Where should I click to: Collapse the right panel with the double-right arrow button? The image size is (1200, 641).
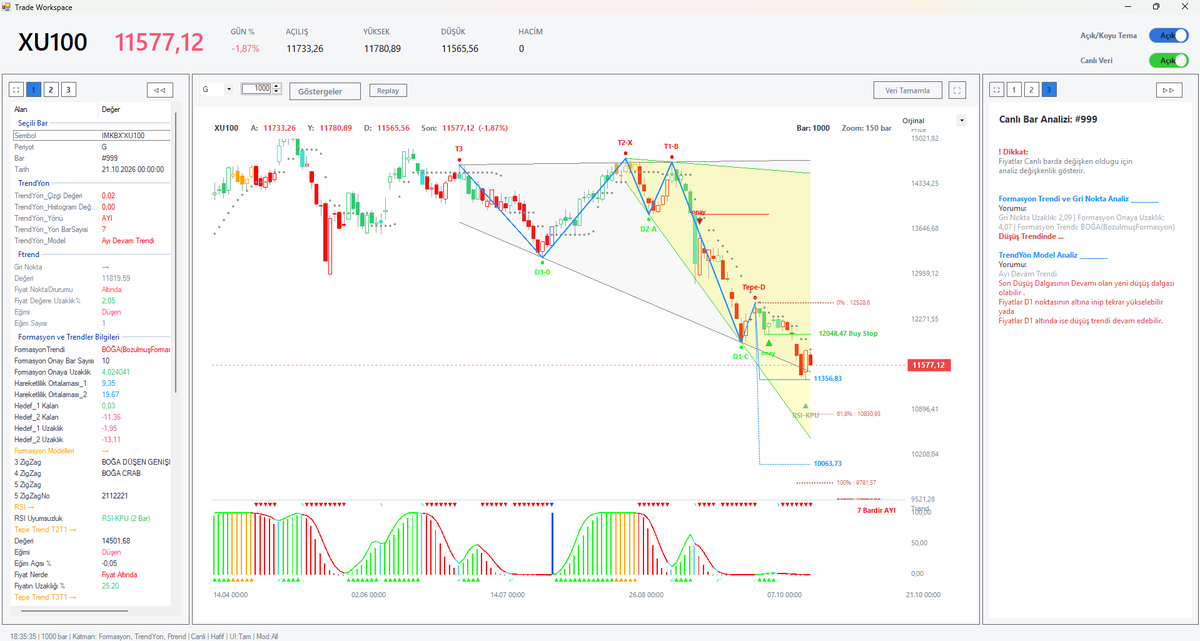tap(1167, 90)
